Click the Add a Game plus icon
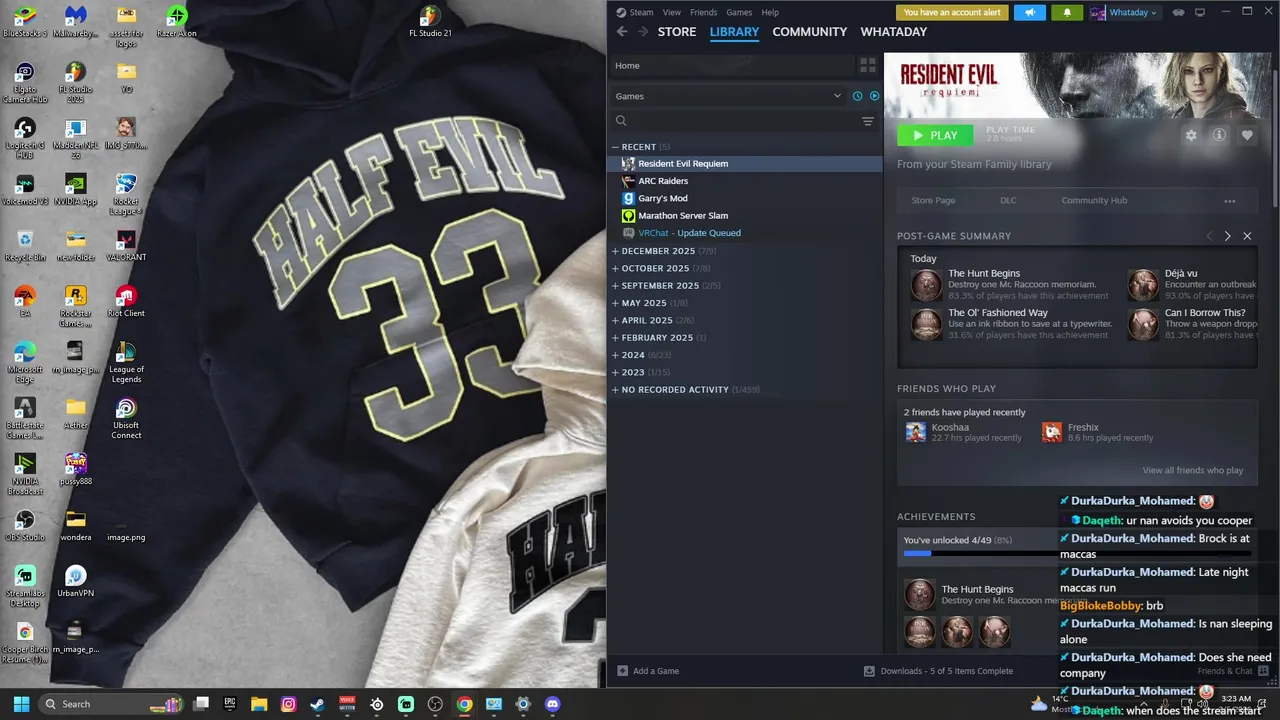Screen dimensions: 1280x720 click(x=623, y=671)
